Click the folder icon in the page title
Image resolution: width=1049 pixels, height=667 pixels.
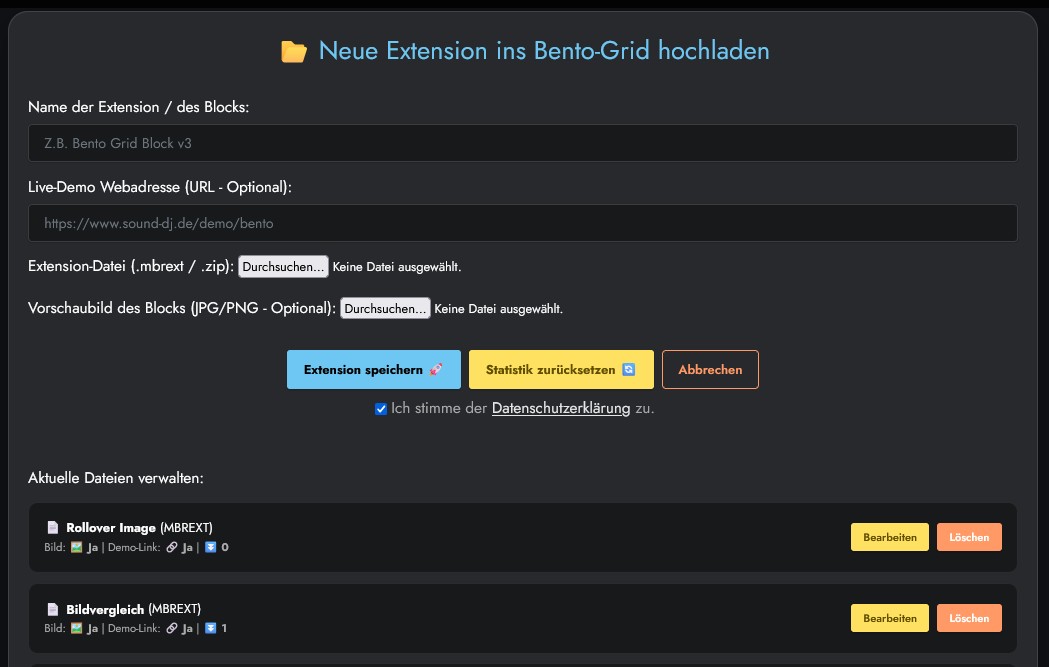coord(294,52)
